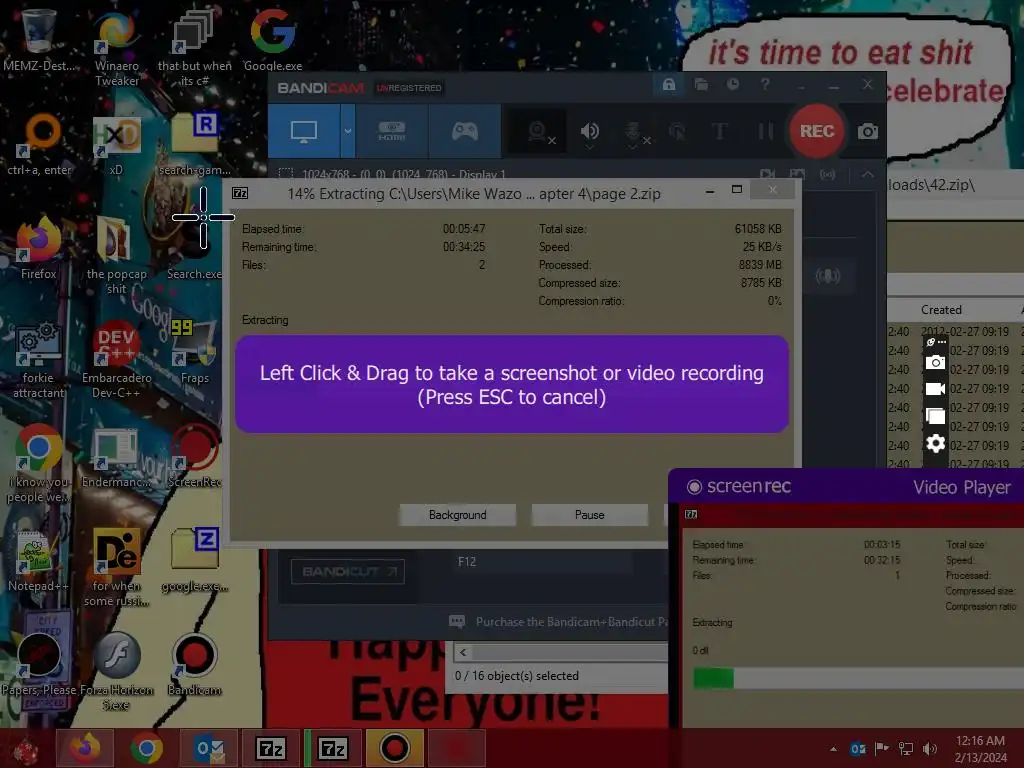Image resolution: width=1024 pixels, height=768 pixels.
Task: Click ScreenRec toolbar camera screenshot icon
Action: [935, 362]
